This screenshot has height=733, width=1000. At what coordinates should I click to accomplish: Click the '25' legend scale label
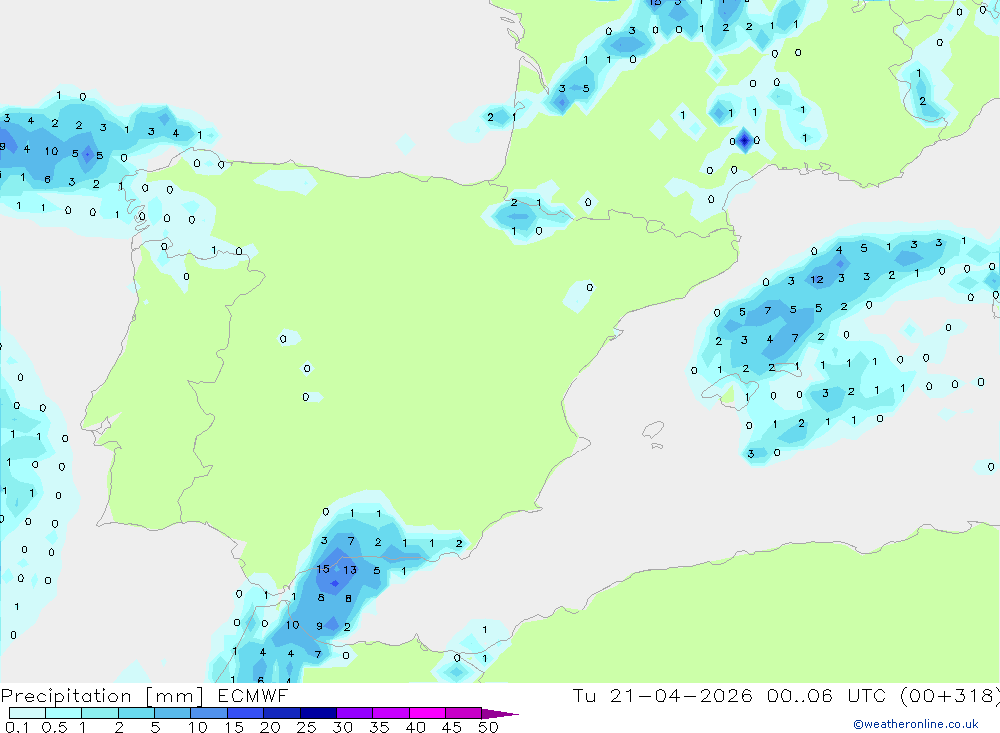(306, 727)
